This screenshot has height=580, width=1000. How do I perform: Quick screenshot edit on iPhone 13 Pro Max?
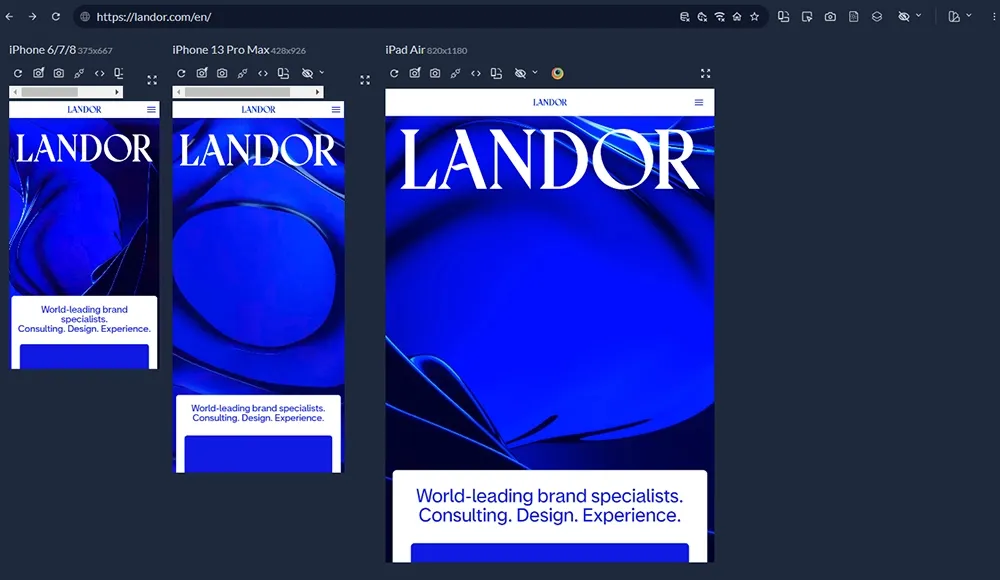(x=202, y=73)
